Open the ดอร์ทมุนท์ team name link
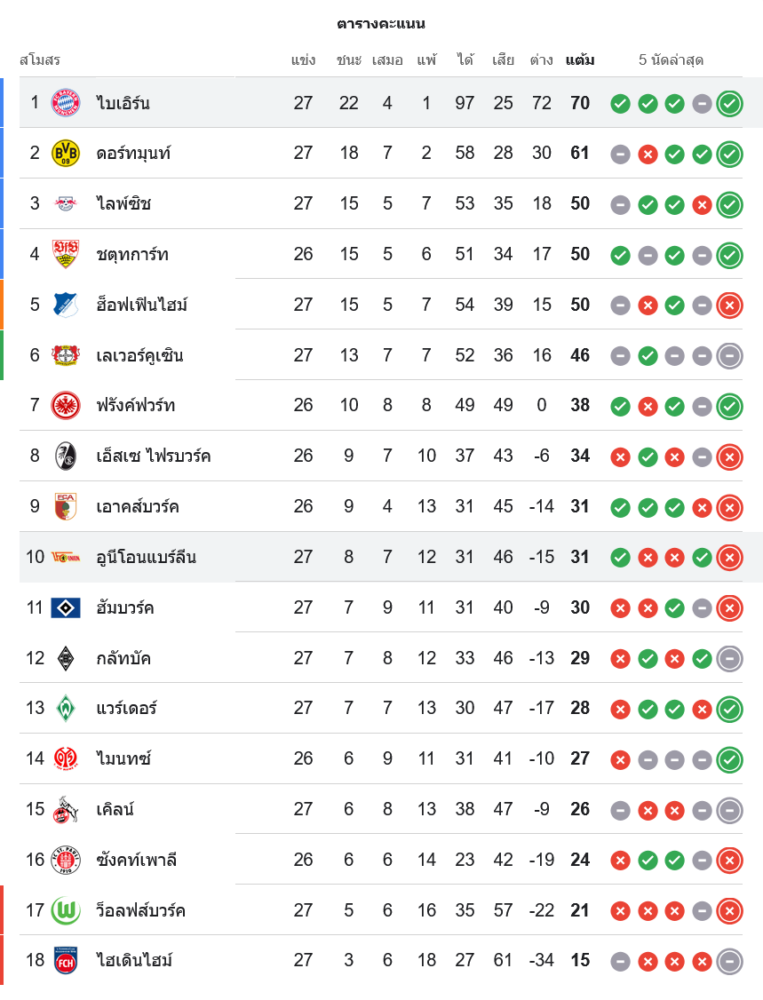 [x=134, y=153]
